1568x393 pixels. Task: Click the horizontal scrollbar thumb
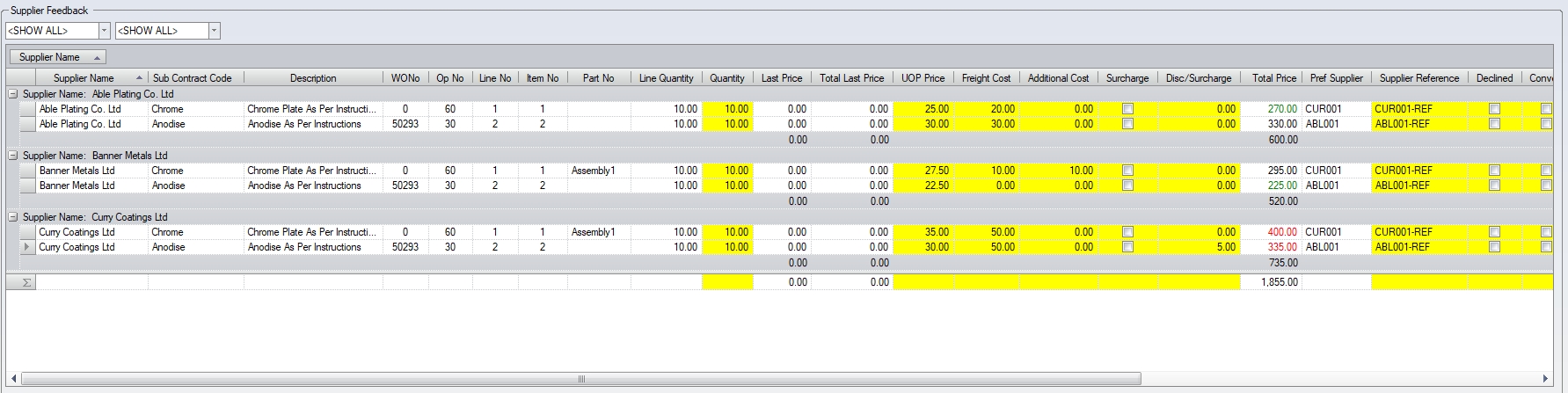(580, 379)
